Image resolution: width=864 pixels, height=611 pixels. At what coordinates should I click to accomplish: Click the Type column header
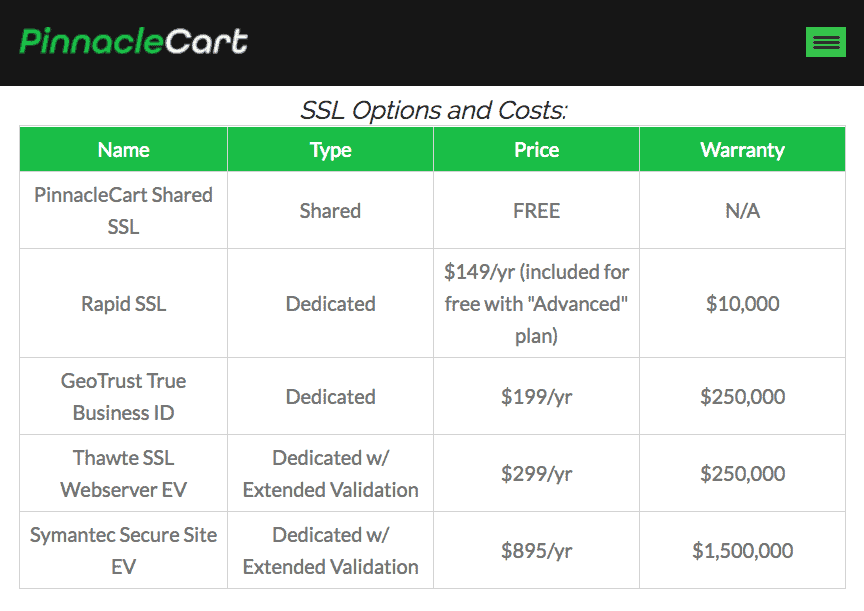331,149
